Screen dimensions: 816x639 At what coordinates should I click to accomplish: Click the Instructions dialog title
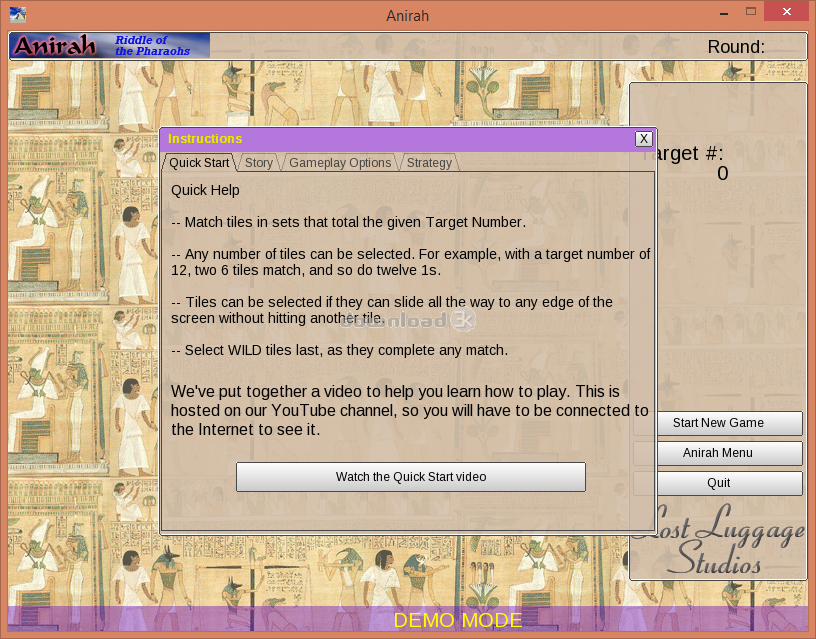pyautogui.click(x=205, y=139)
